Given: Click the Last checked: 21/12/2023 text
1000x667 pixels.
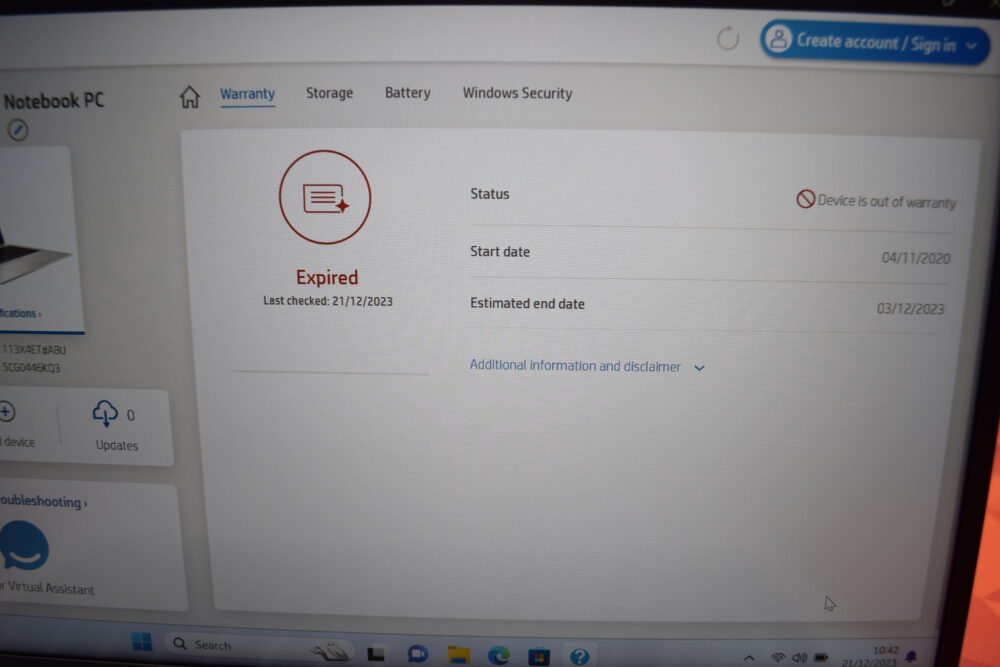Looking at the screenshot, I should (328, 301).
